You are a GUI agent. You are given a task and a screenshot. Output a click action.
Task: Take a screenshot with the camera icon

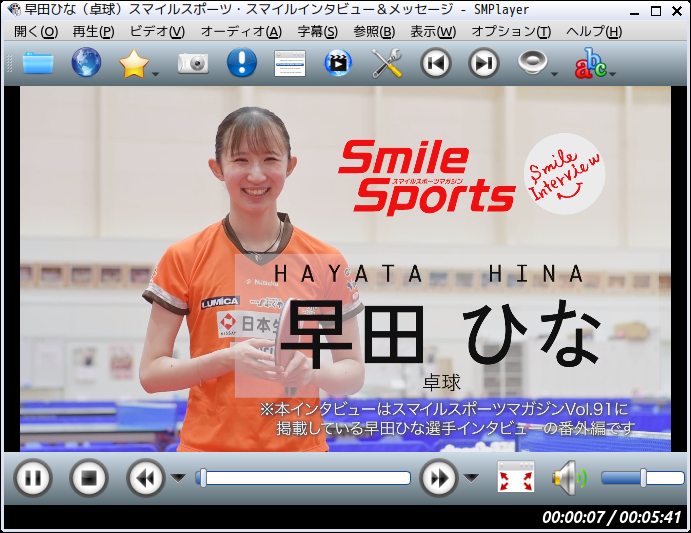pos(193,63)
